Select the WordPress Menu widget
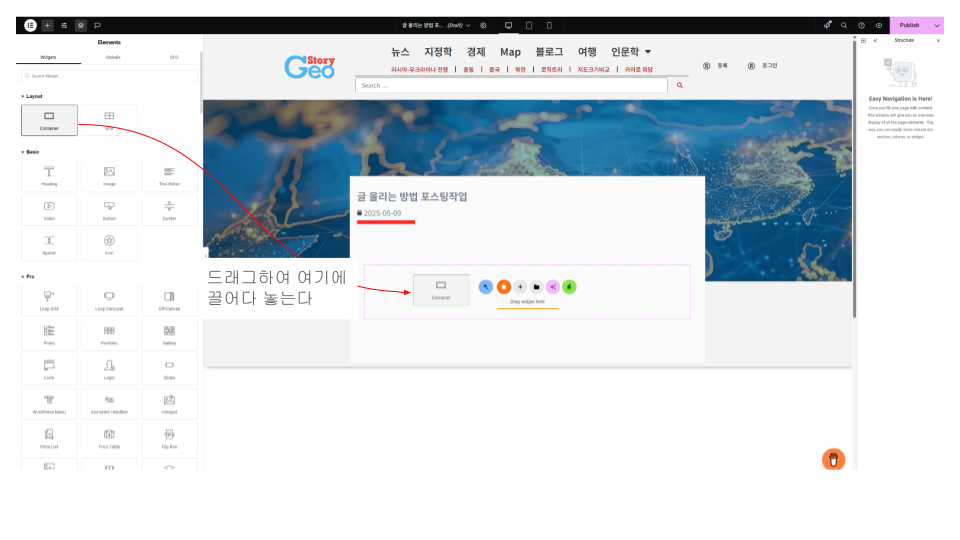 click(x=49, y=404)
